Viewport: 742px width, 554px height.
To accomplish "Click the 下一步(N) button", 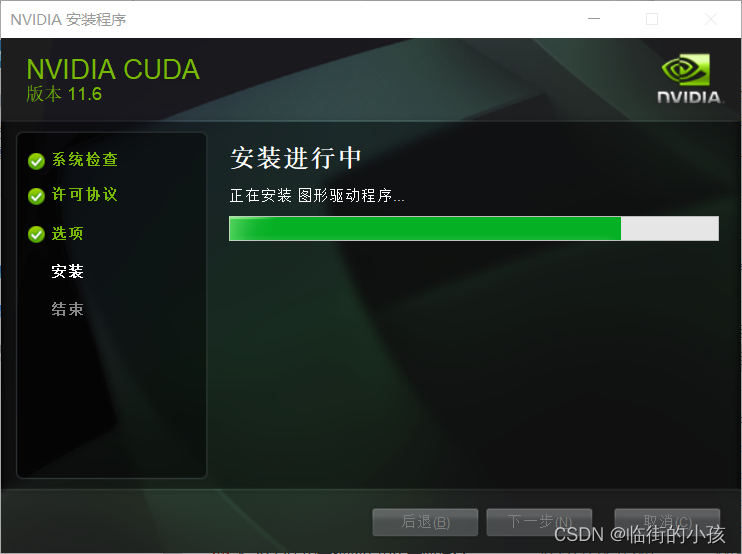I will click(x=539, y=522).
